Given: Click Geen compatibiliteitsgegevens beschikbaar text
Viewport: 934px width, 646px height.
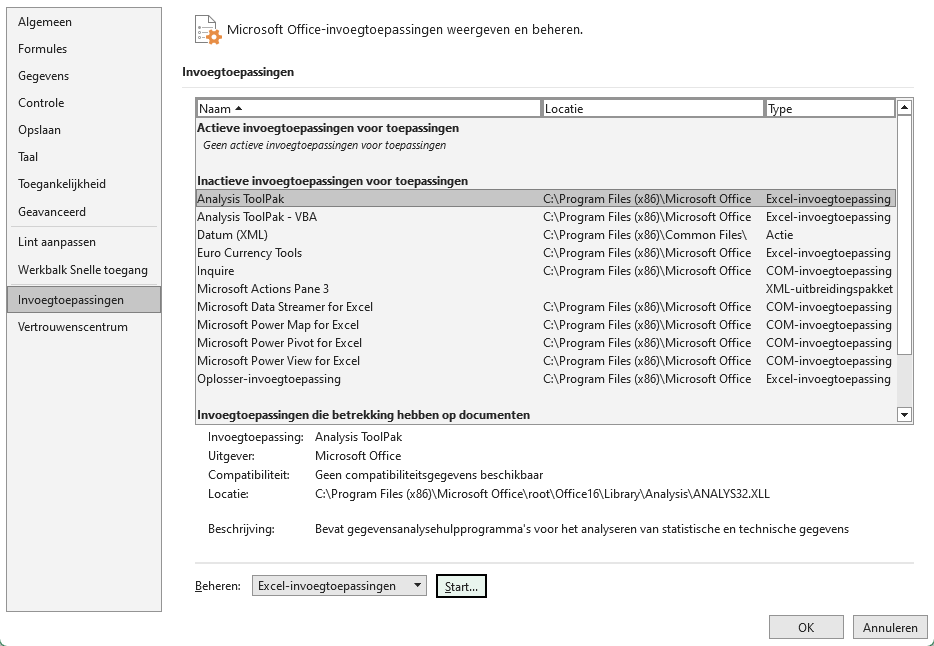Looking at the screenshot, I should (429, 475).
